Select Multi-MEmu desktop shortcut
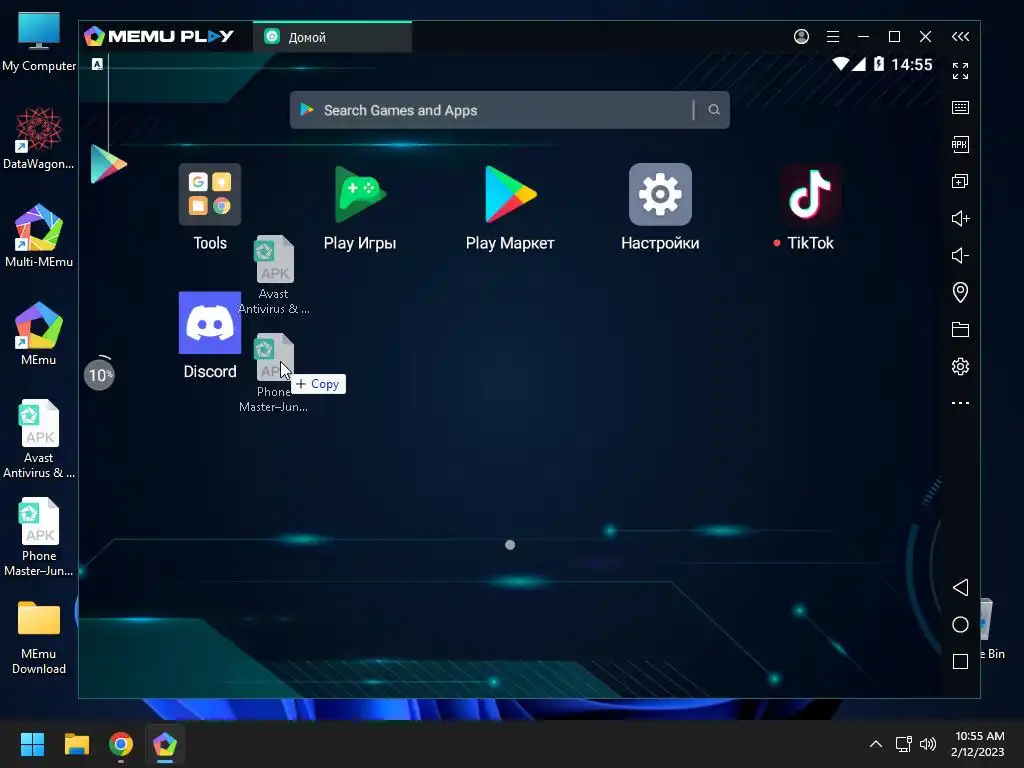Image resolution: width=1024 pixels, height=768 pixels. point(39,236)
